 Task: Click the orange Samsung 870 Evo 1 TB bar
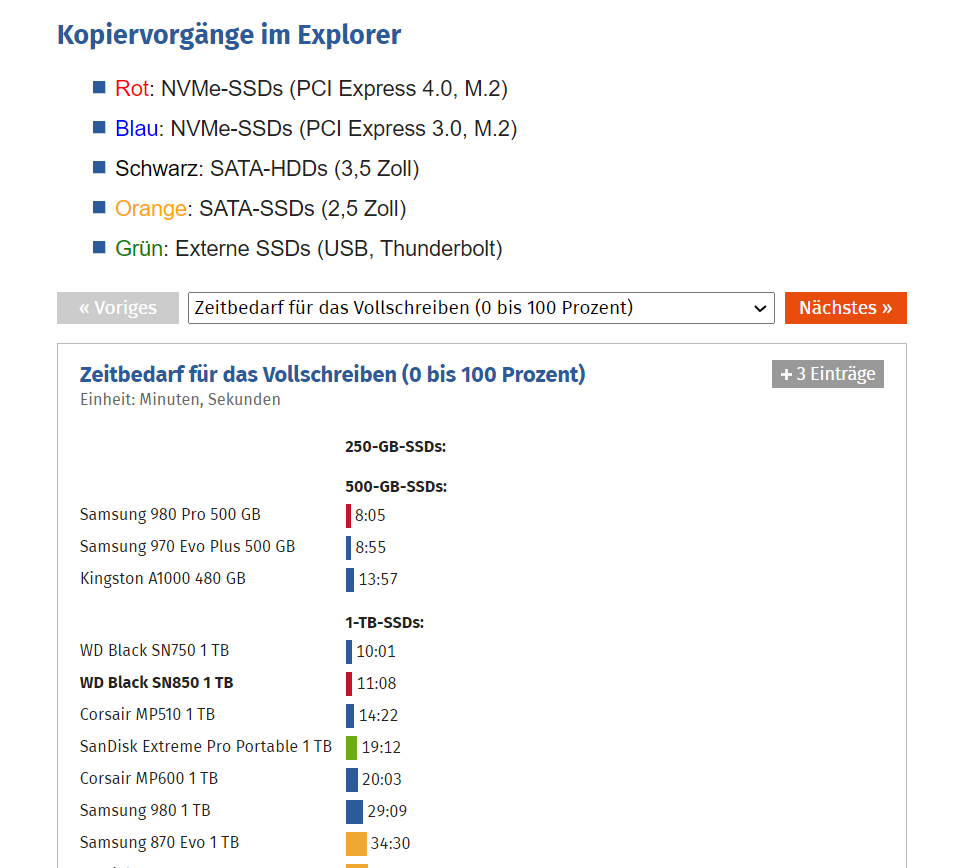pos(356,844)
